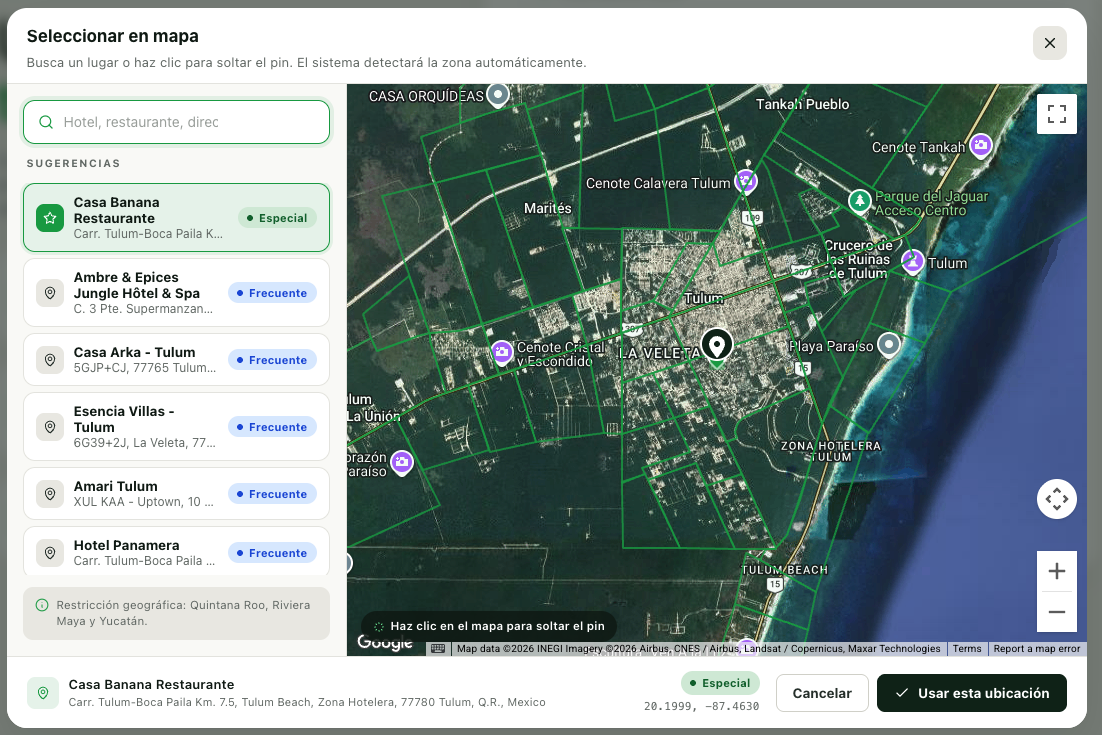Click Report a map error link
This screenshot has height=735, width=1102.
[1037, 649]
